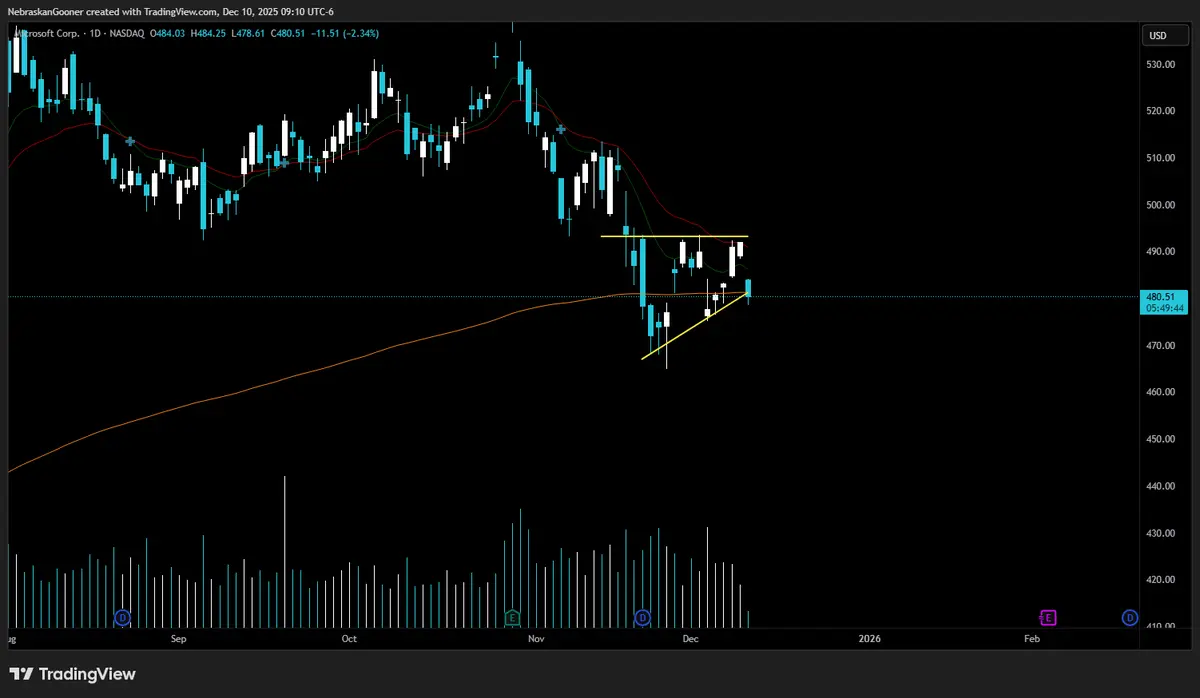
Task: Click the dividend marker right of Feb
Action: [1130, 617]
